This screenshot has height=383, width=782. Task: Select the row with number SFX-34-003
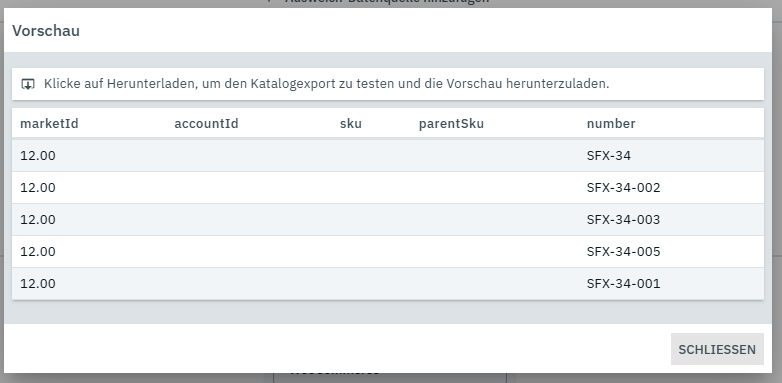tap(388, 219)
